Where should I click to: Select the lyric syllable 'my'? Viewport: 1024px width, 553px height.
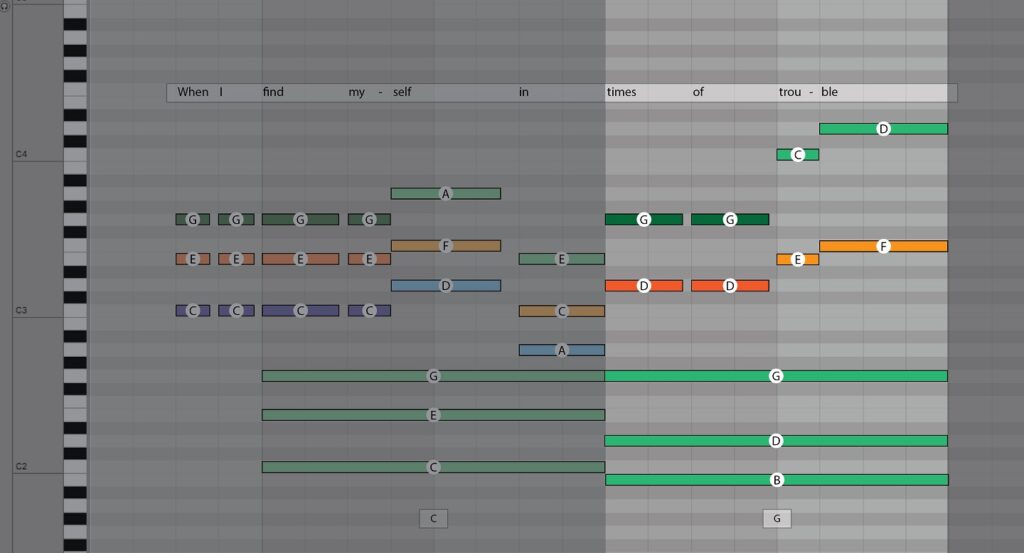tap(357, 93)
